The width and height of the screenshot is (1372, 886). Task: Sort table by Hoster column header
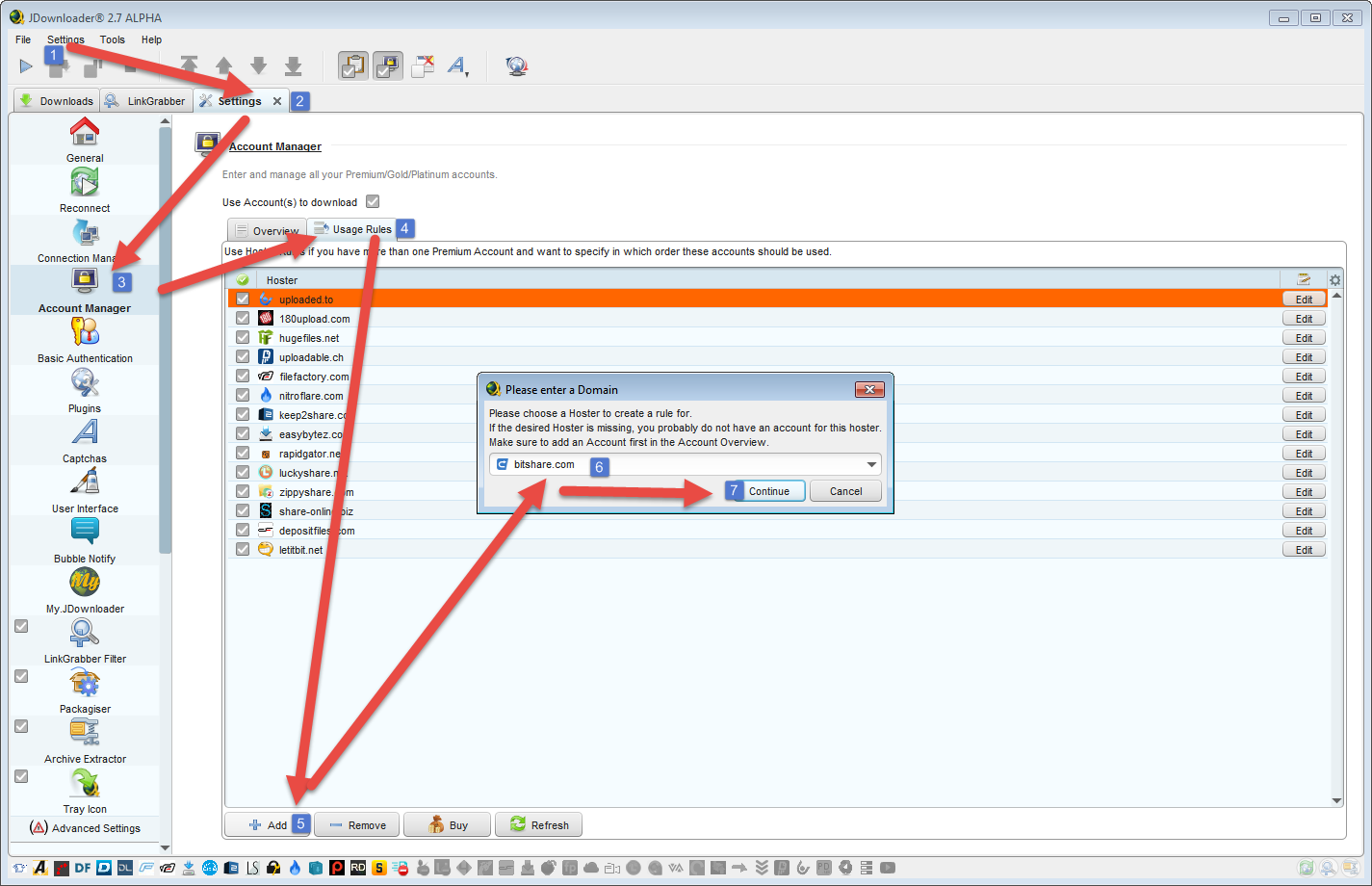(282, 280)
